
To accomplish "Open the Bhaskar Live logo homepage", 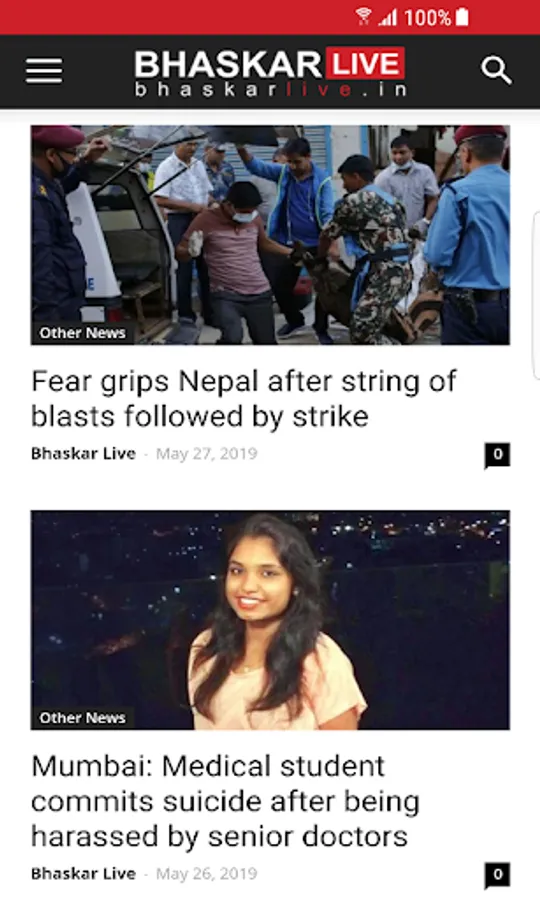I will pyautogui.click(x=270, y=72).
